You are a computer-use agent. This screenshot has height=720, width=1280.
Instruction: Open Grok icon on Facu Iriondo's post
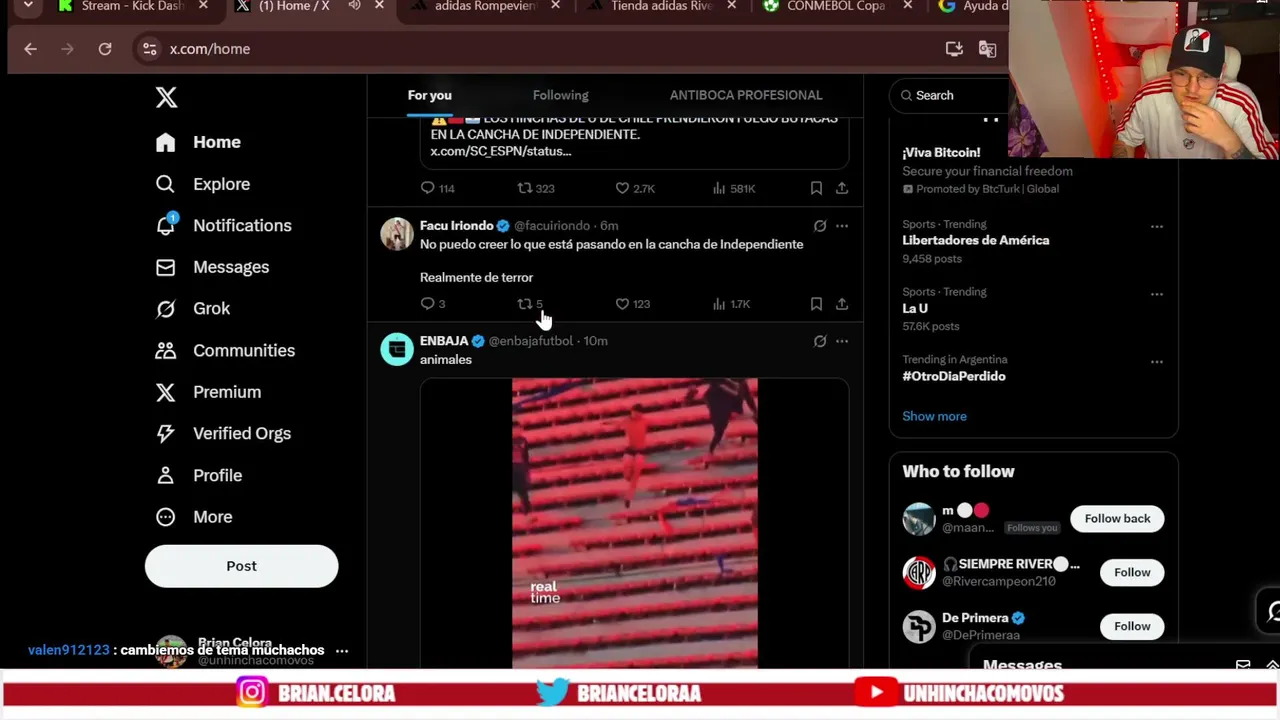tap(820, 226)
